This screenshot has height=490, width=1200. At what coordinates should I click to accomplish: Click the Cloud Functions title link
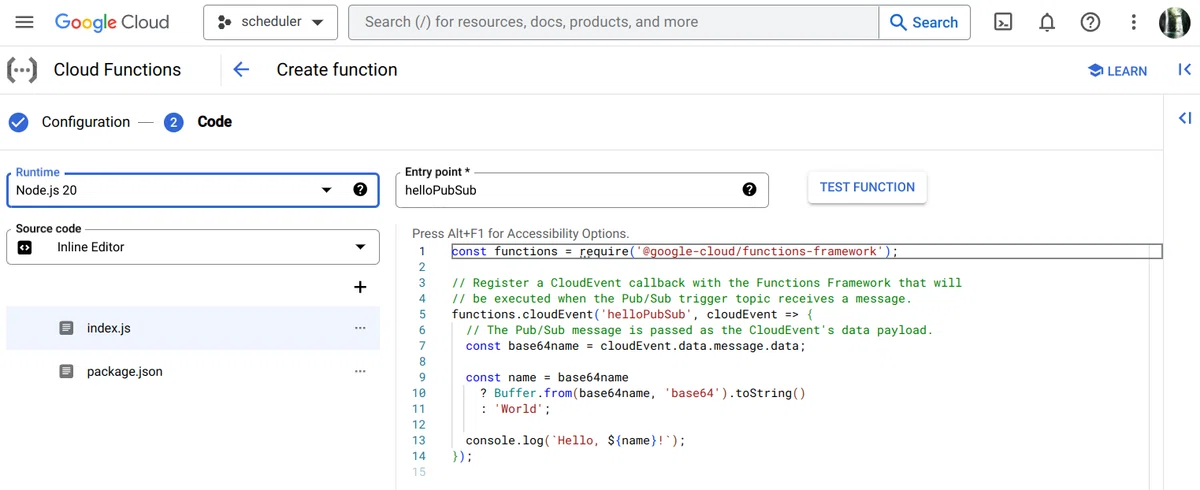pyautogui.click(x=117, y=70)
